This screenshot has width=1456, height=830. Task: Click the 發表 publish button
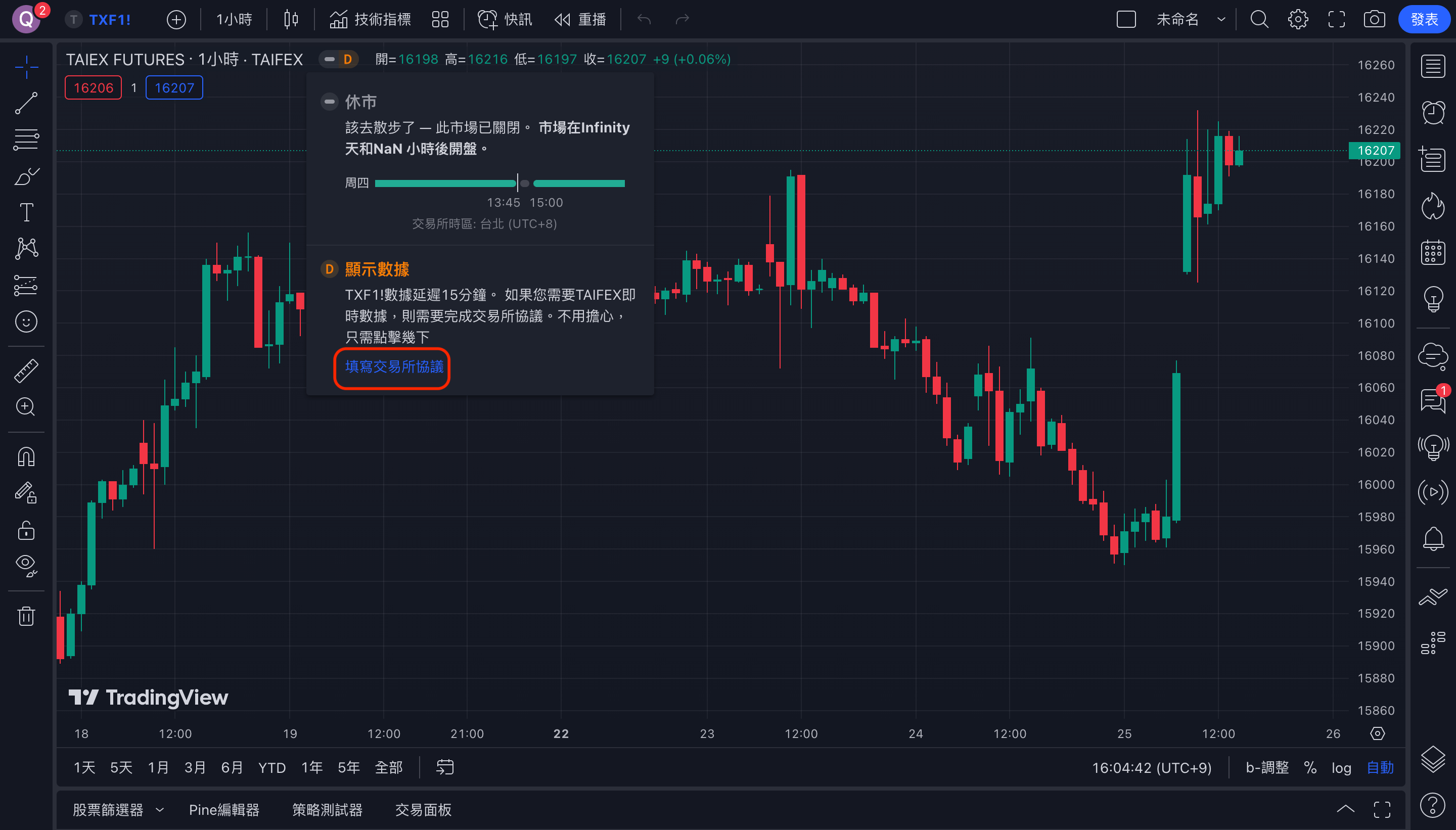pos(1424,19)
